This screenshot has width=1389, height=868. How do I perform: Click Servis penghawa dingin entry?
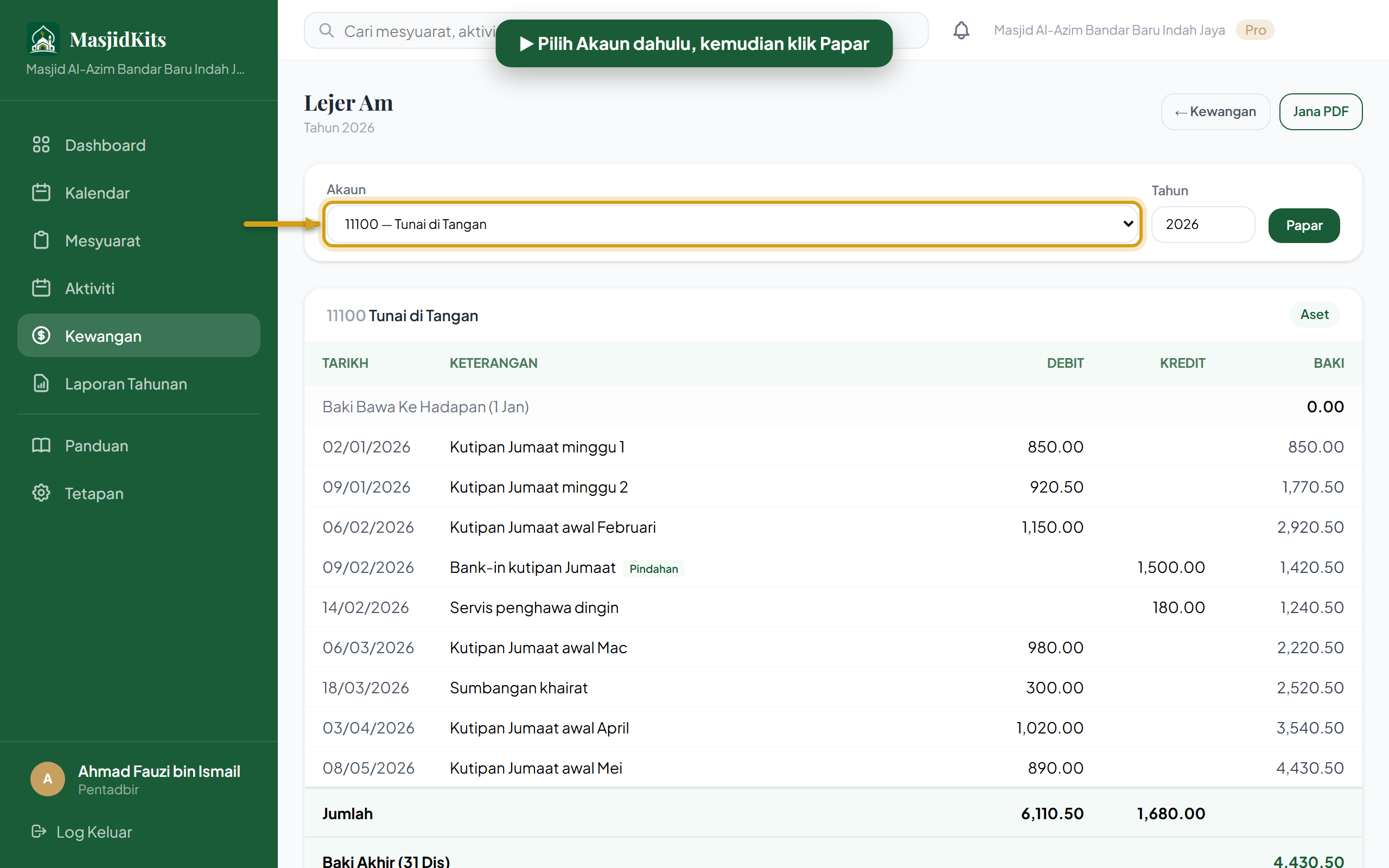click(534, 607)
